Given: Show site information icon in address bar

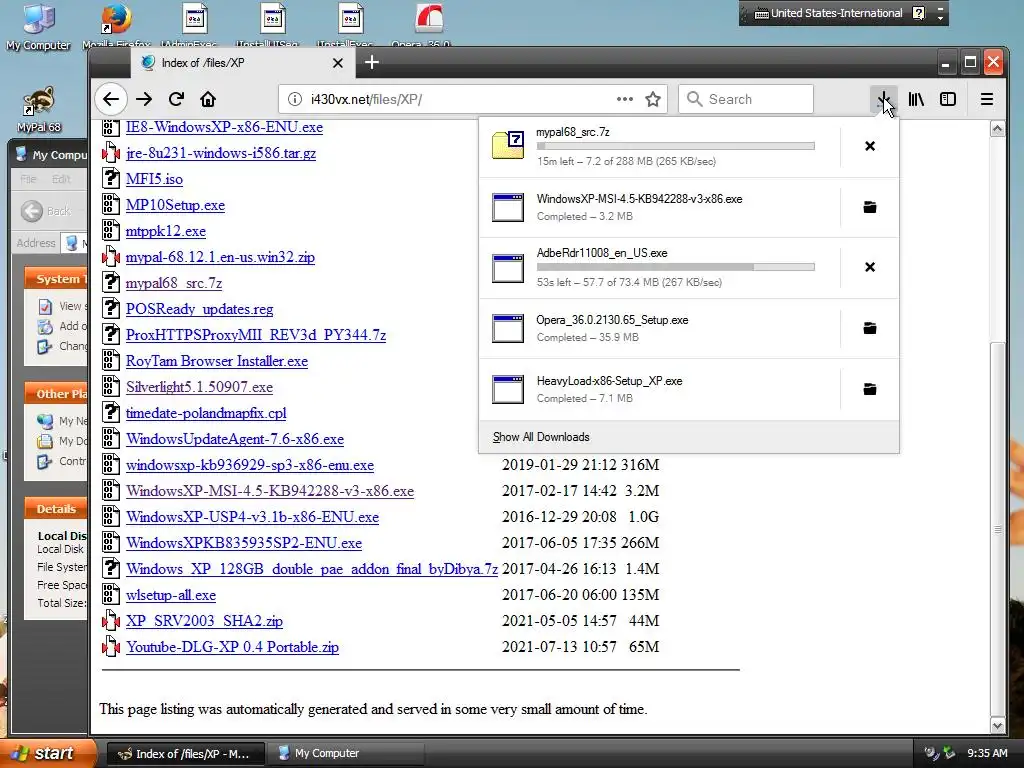Looking at the screenshot, I should pyautogui.click(x=295, y=99).
